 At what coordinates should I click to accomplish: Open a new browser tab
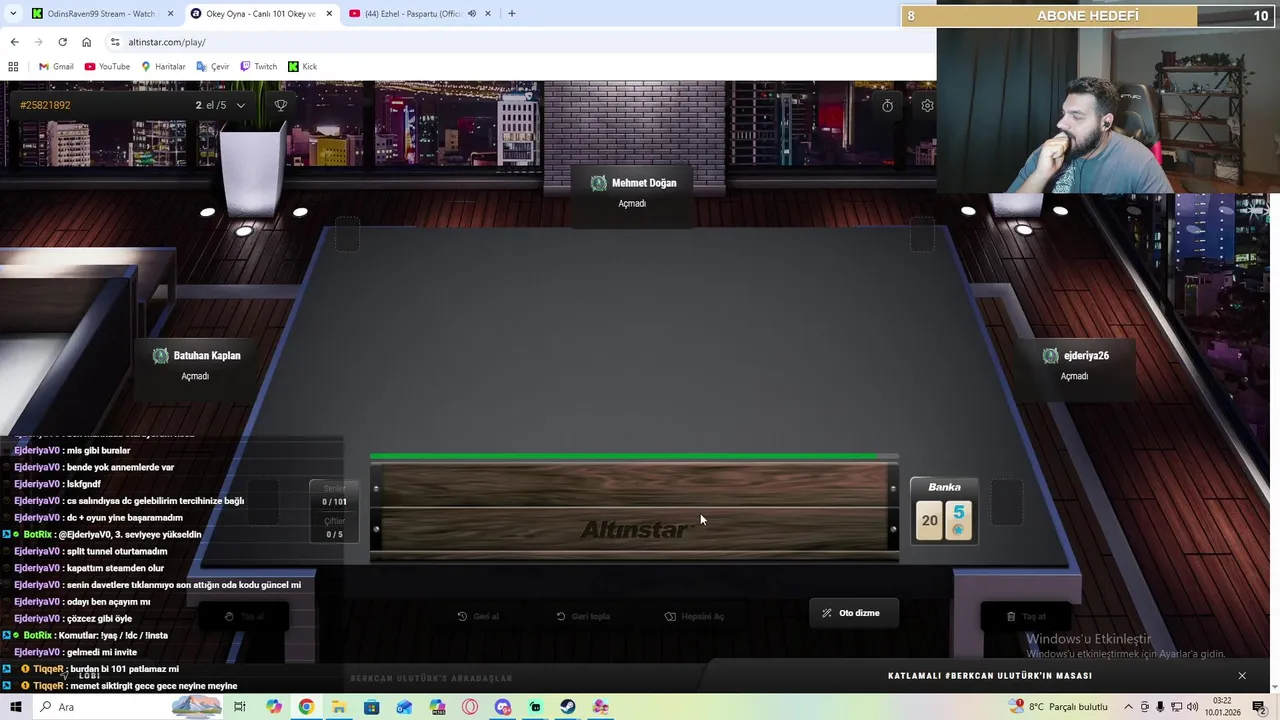point(511,14)
